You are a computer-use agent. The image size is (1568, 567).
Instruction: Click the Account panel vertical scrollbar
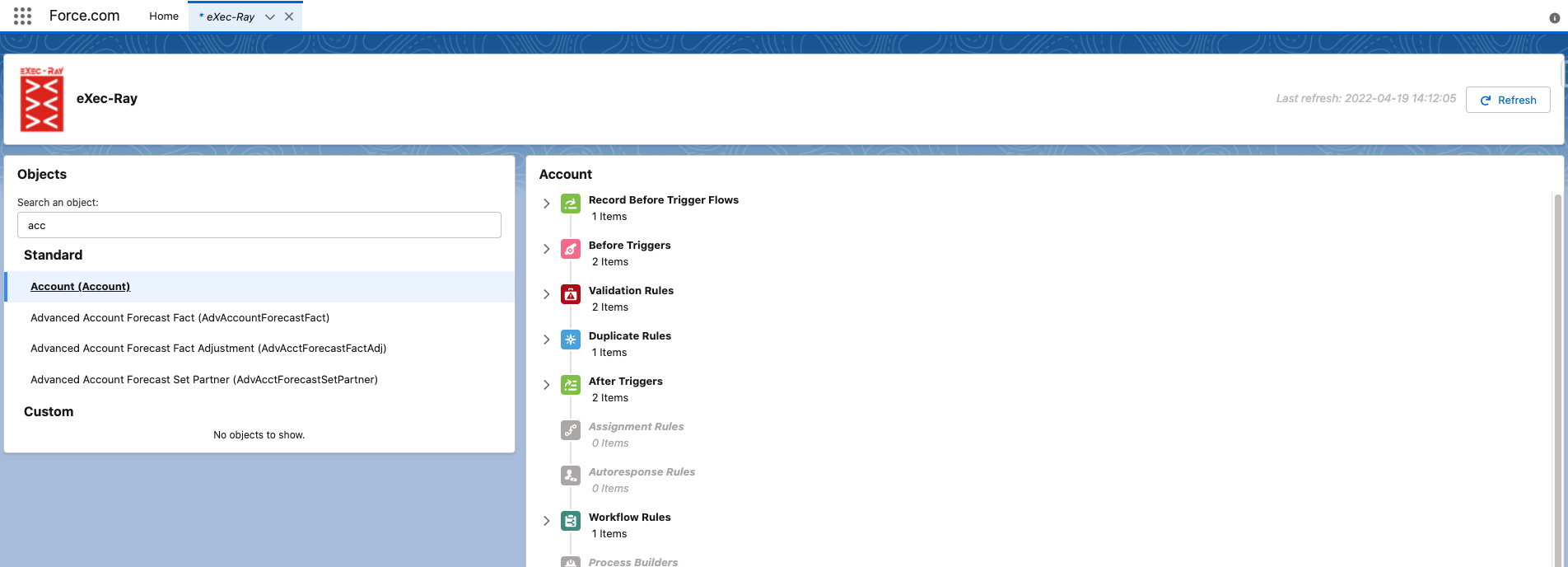(x=1557, y=379)
